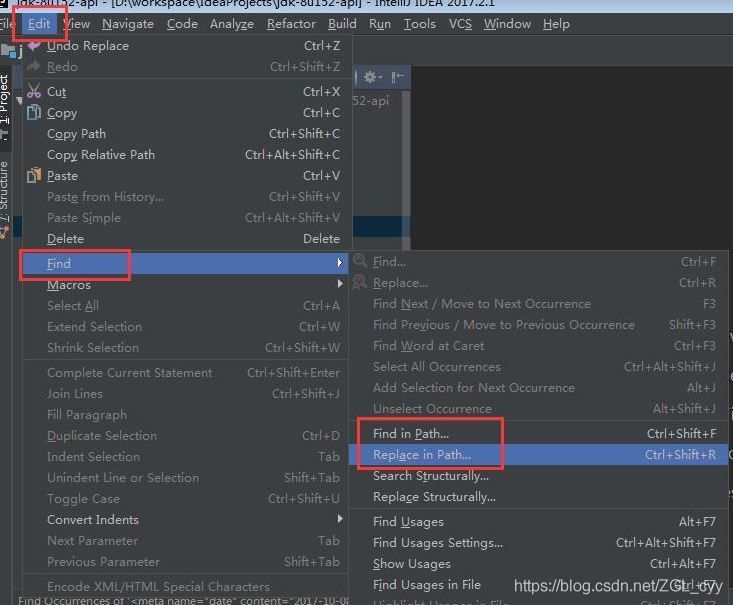Image resolution: width=733 pixels, height=605 pixels.
Task: Select Delete in Edit menu
Action: pos(186,239)
